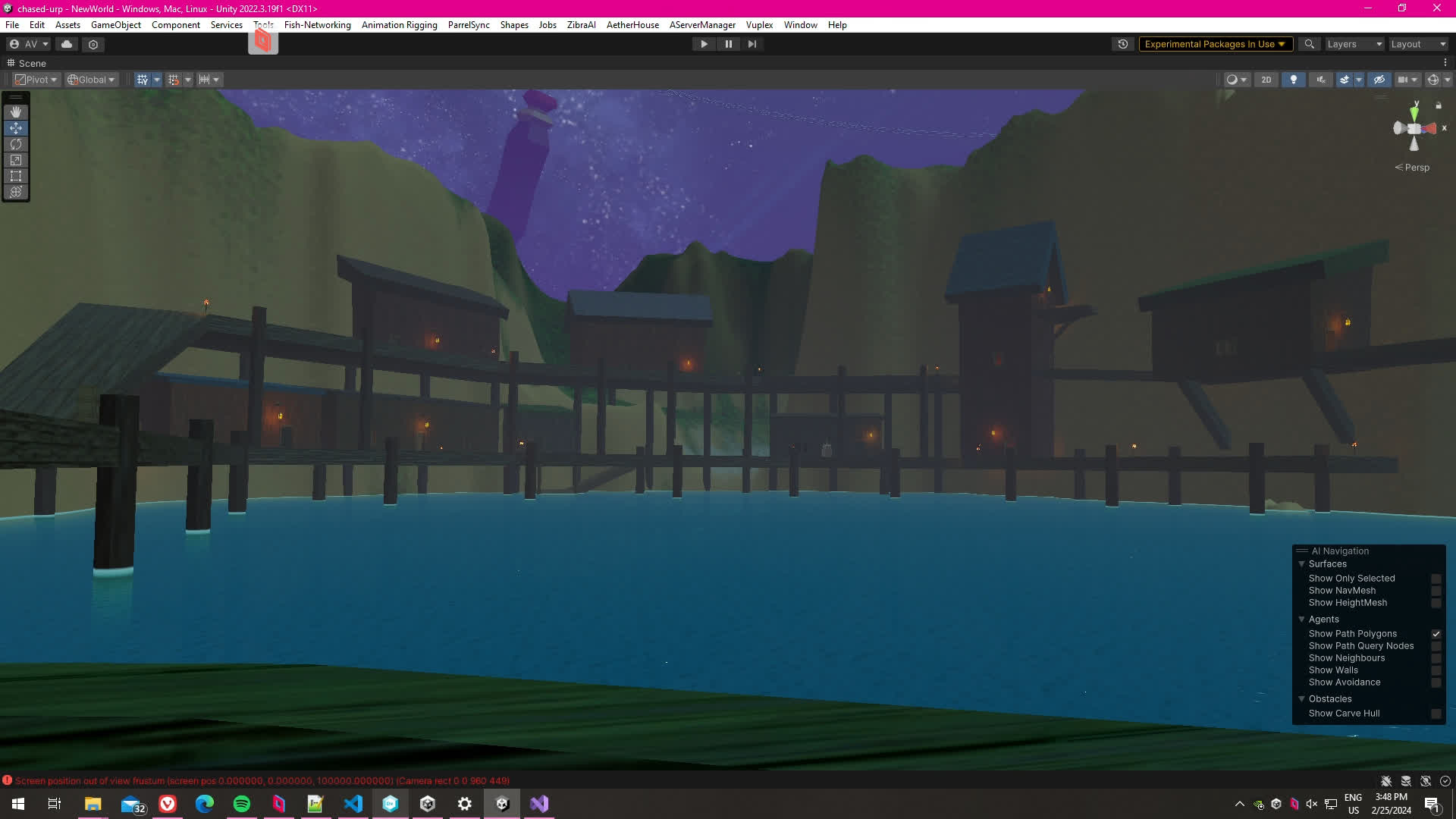Select the Scale tool

coord(16,160)
